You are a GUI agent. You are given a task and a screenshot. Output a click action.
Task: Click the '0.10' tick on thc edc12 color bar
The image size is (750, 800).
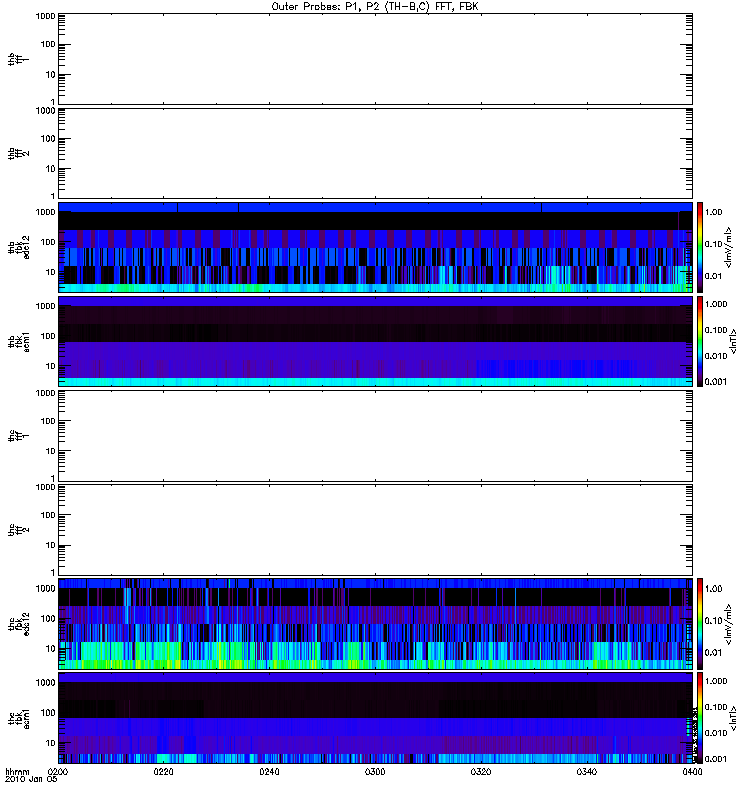[714, 620]
